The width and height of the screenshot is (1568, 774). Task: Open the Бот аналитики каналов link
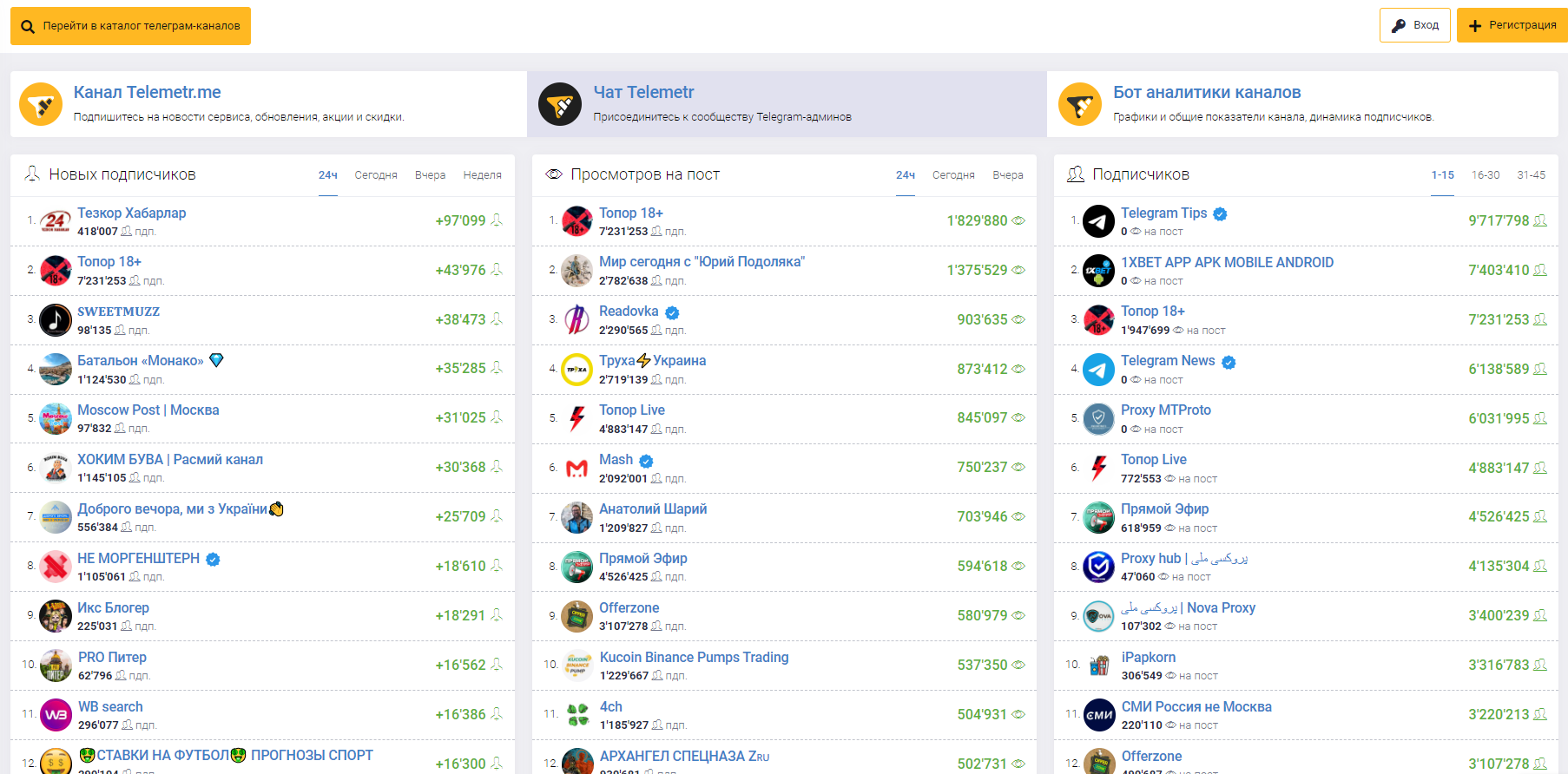1207,92
